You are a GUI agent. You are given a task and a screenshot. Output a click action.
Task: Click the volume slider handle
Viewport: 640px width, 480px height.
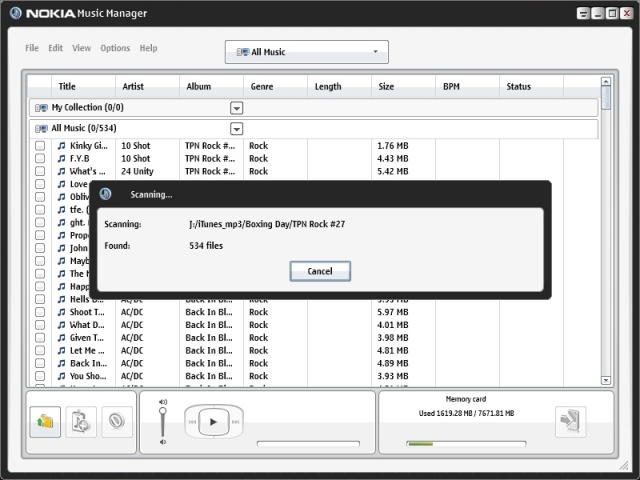[163, 411]
